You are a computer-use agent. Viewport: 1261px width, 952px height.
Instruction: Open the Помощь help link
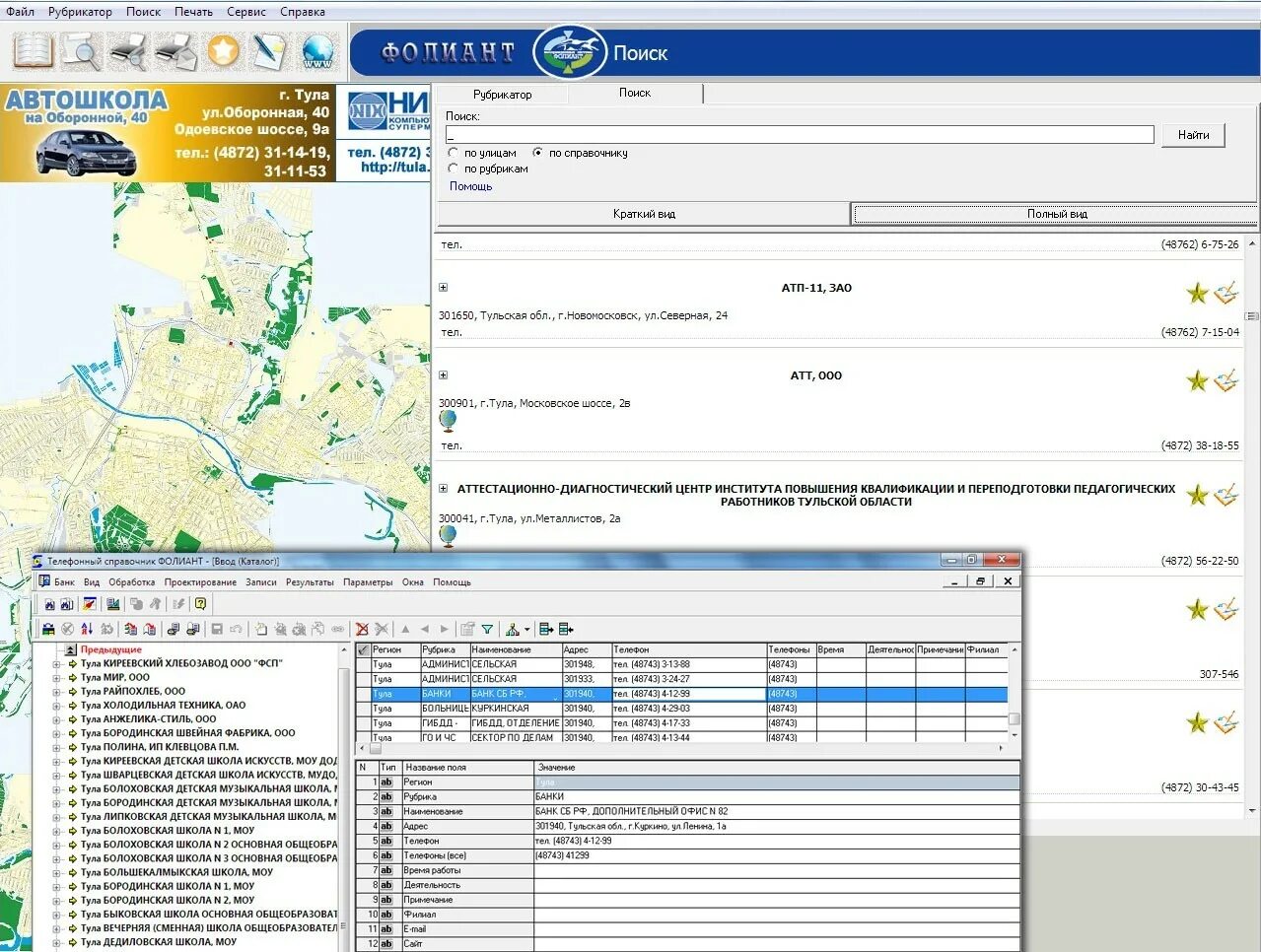(x=470, y=186)
